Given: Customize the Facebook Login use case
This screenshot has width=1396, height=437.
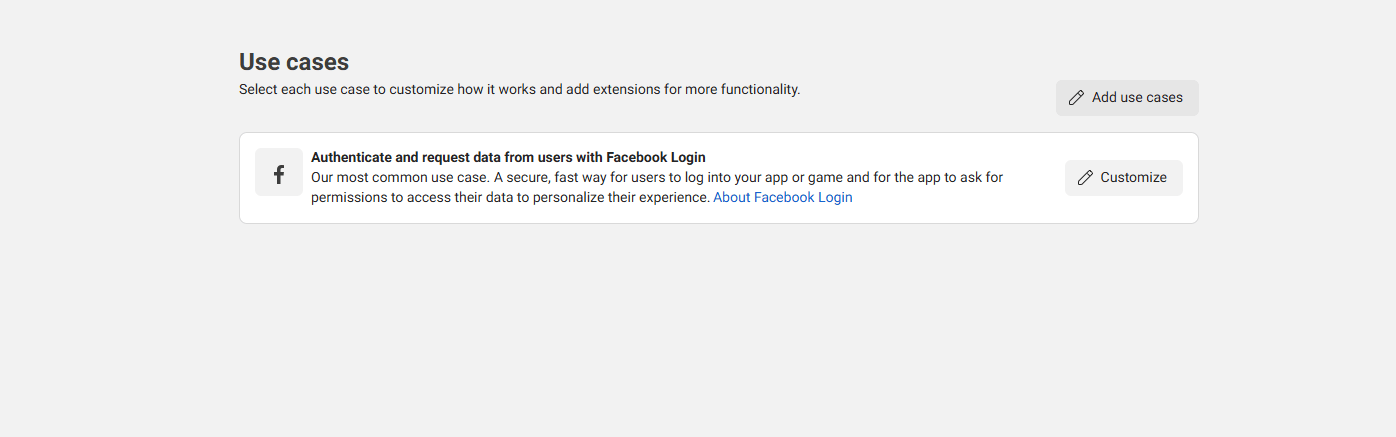Looking at the screenshot, I should point(1124,178).
